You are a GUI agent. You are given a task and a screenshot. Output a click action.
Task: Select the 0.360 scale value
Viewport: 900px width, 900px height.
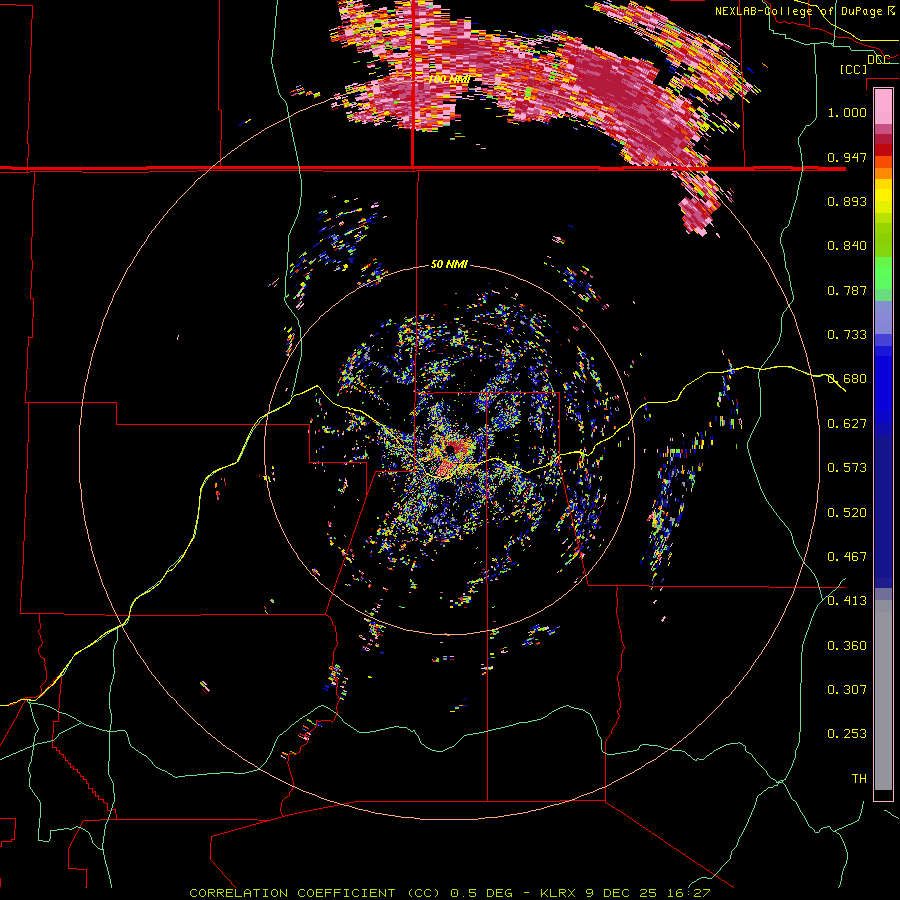pyautogui.click(x=847, y=646)
